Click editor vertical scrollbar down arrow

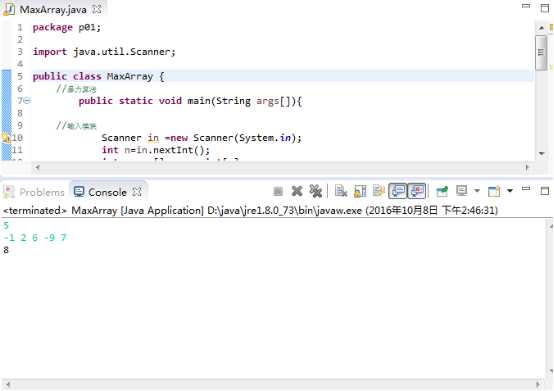(x=541, y=154)
